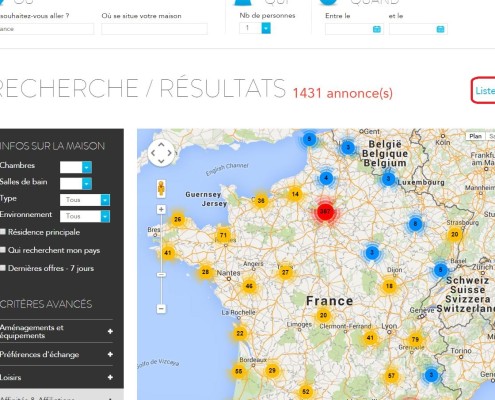Viewport: 495px width, 400px height.
Task: Click the map pan control arrows
Action: (161, 153)
